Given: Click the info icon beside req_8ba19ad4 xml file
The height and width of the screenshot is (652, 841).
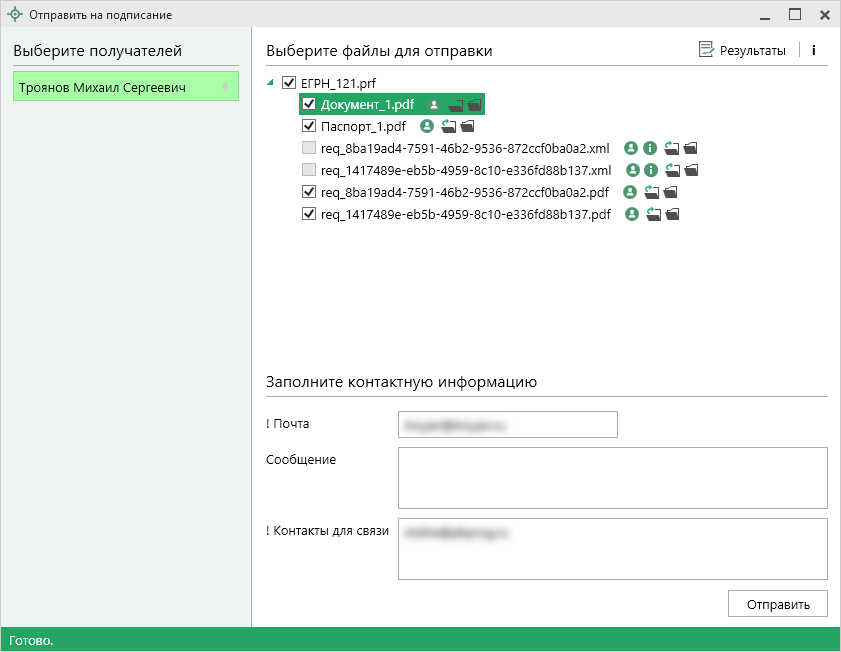Looking at the screenshot, I should [650, 148].
